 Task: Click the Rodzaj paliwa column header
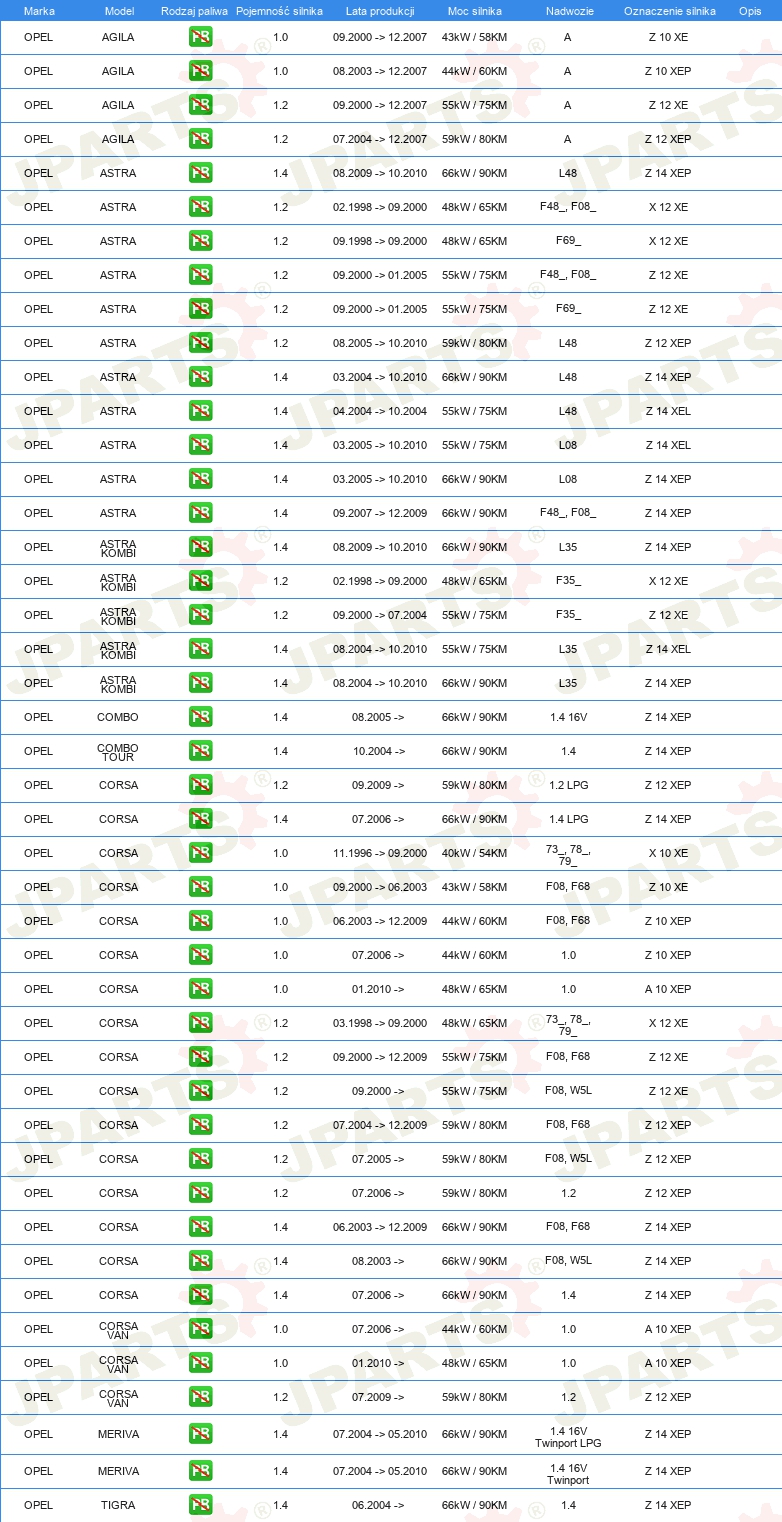pos(194,10)
